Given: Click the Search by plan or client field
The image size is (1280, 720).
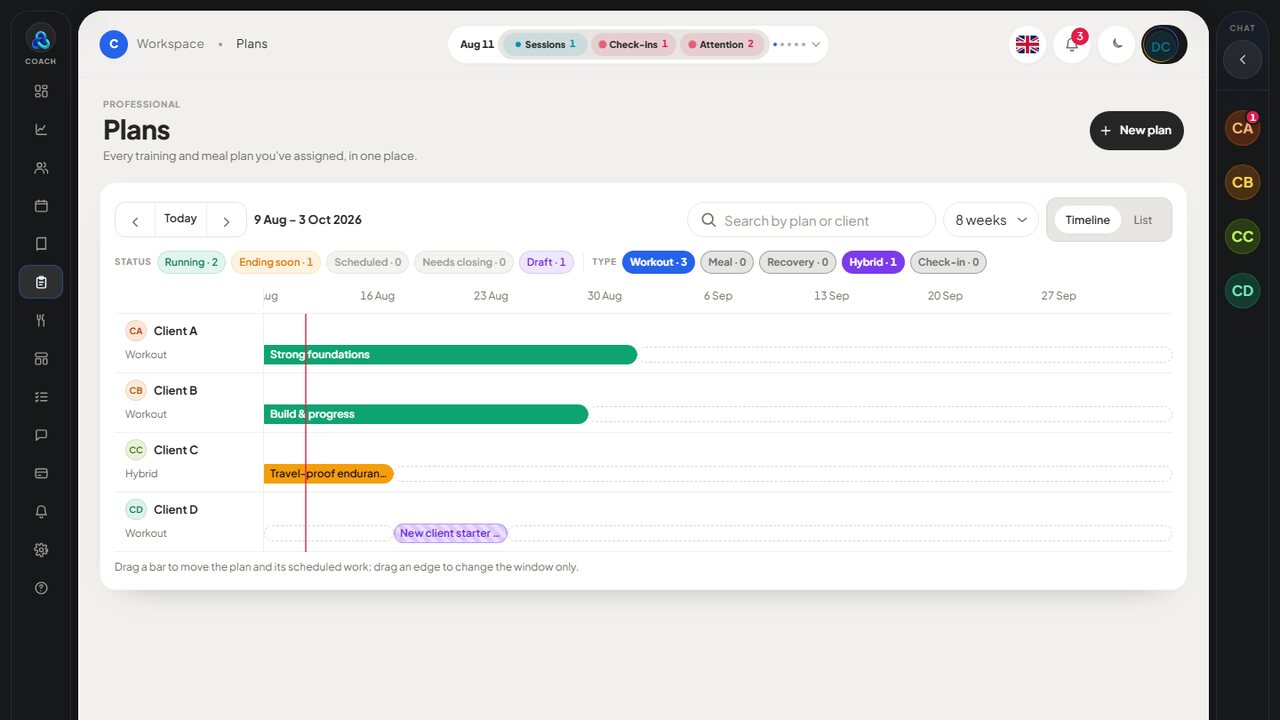Looking at the screenshot, I should tap(811, 220).
